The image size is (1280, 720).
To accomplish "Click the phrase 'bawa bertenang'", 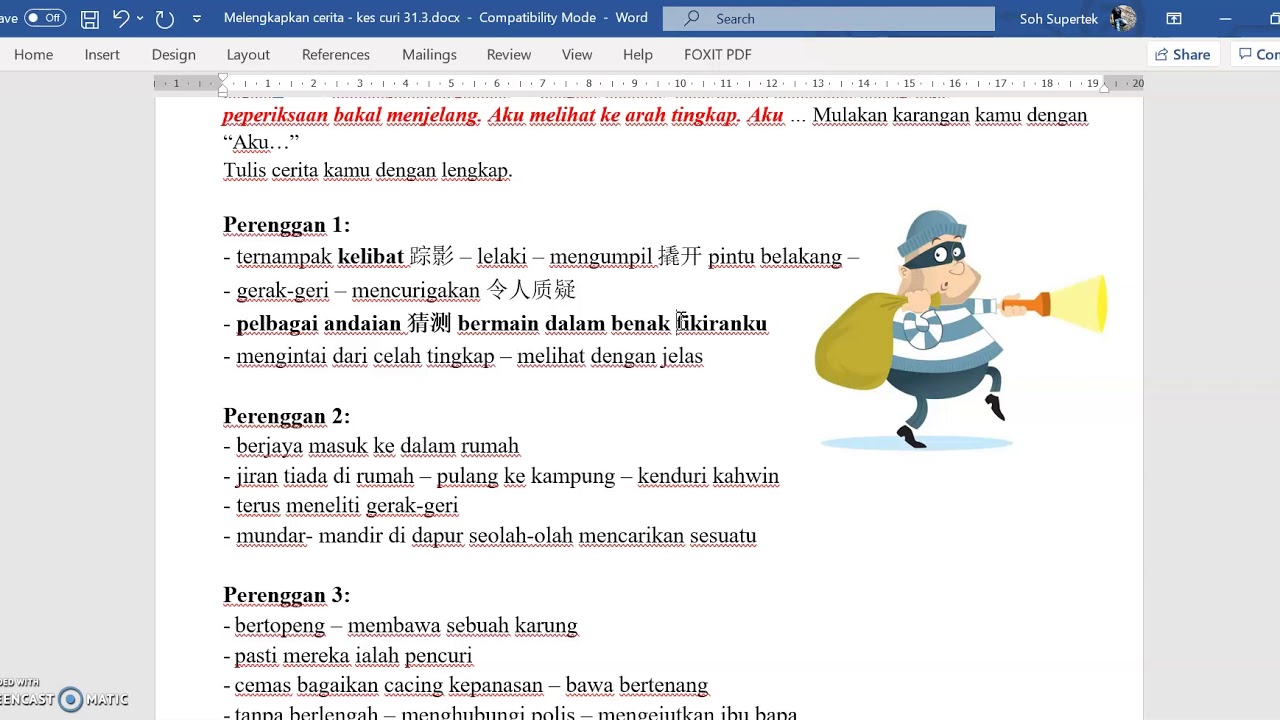I will pyautogui.click(x=637, y=686).
